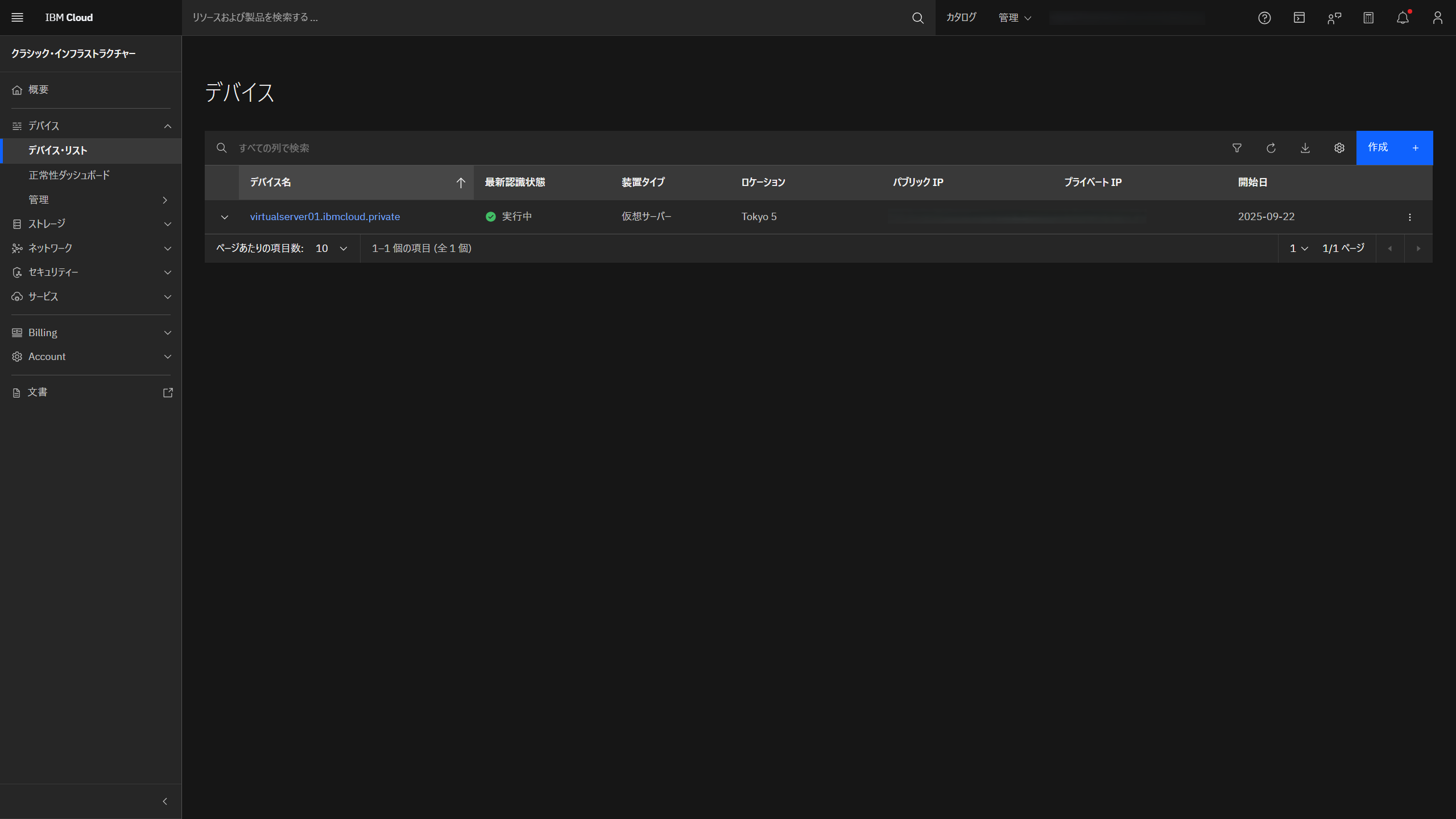Open virtualserver01.ibmcloud.private link
This screenshot has height=819, width=1456.
click(325, 216)
